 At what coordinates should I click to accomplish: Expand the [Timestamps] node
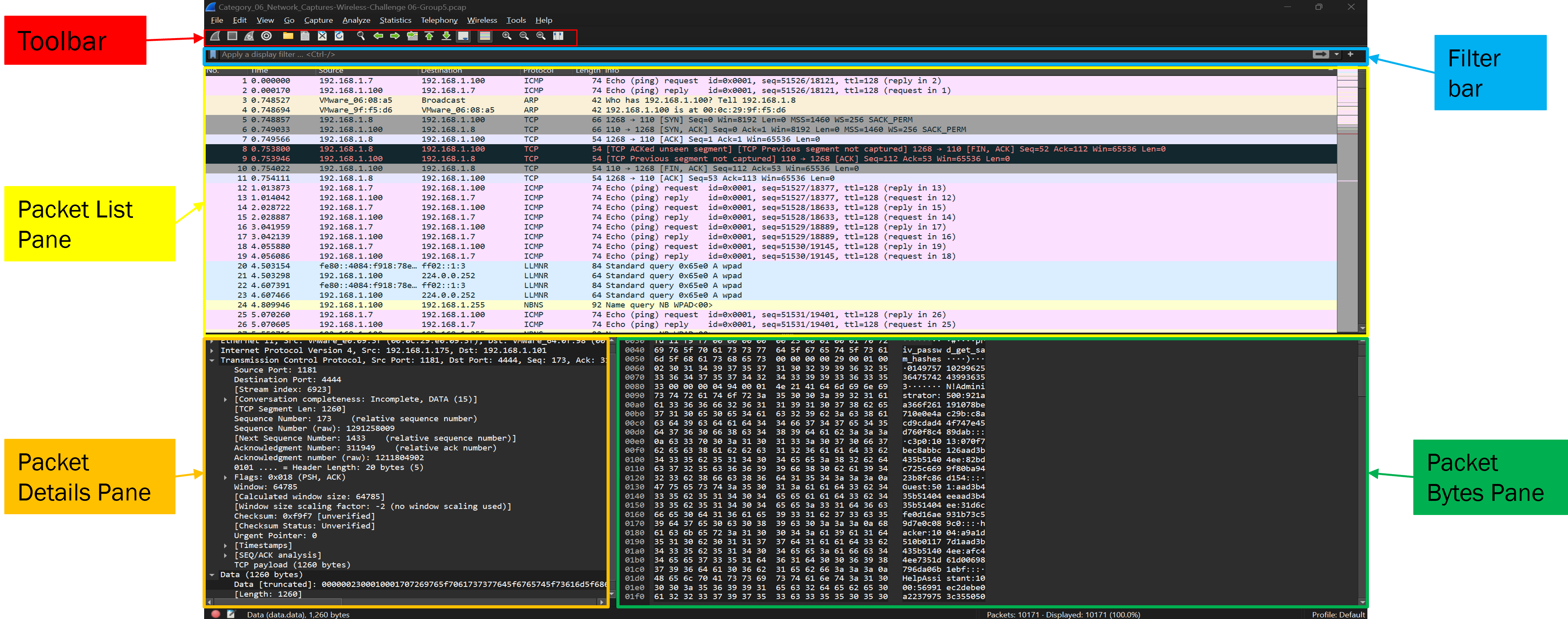pos(225,545)
